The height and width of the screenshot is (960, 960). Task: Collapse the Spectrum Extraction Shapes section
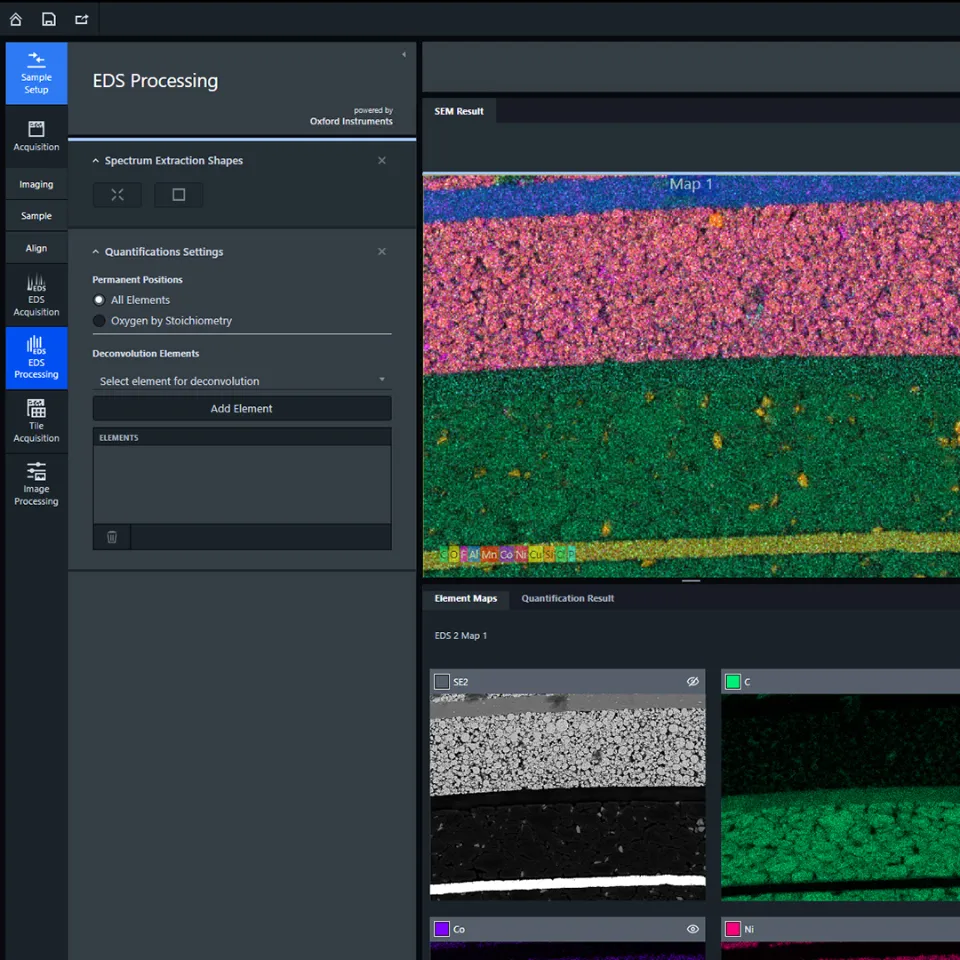coord(97,161)
